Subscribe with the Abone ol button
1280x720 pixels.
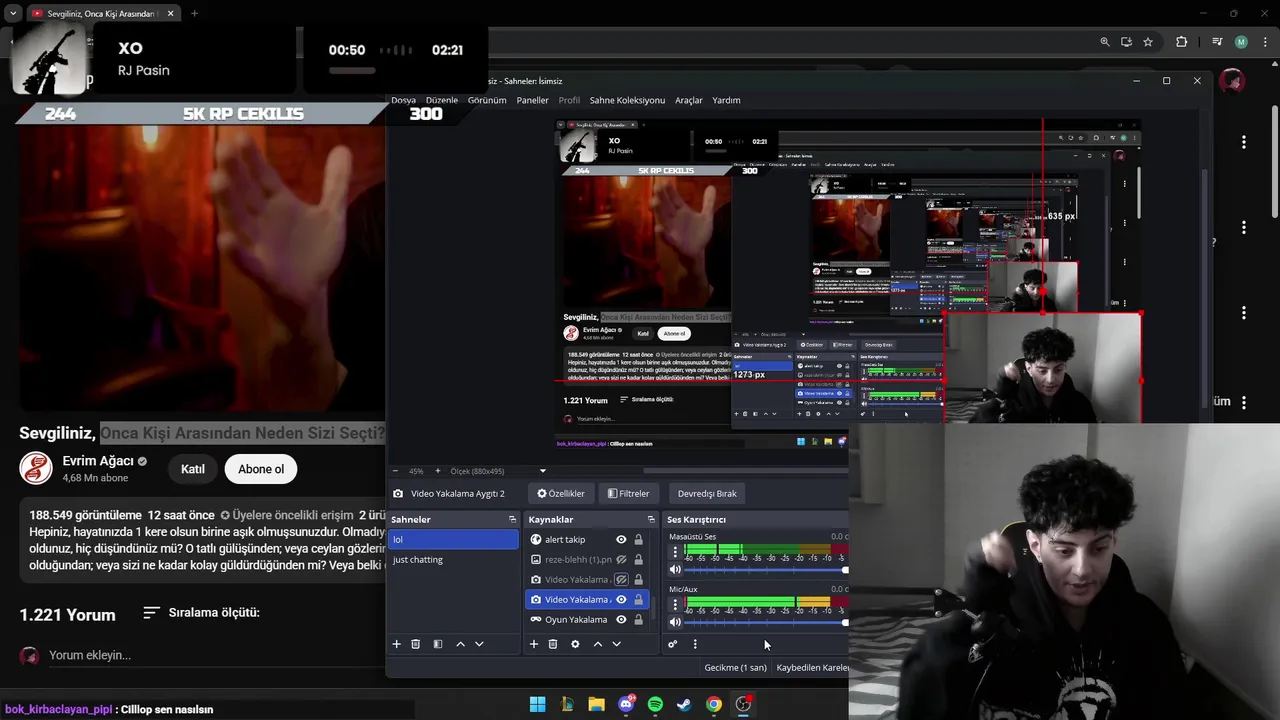click(x=261, y=469)
